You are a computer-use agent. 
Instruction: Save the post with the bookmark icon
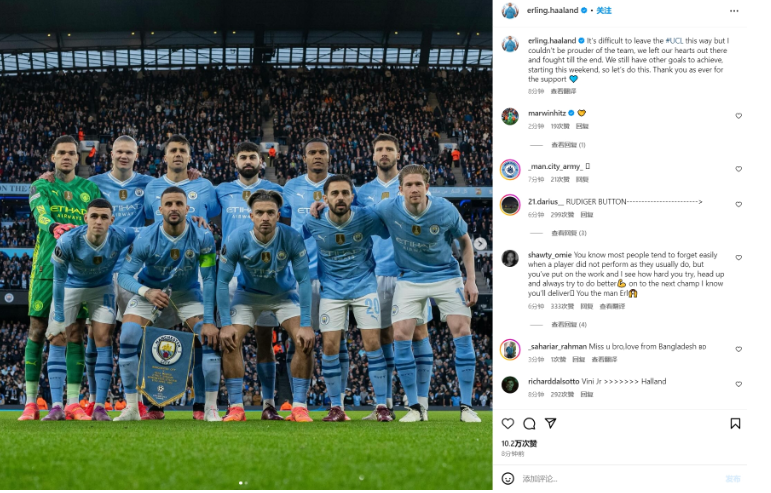[735, 423]
